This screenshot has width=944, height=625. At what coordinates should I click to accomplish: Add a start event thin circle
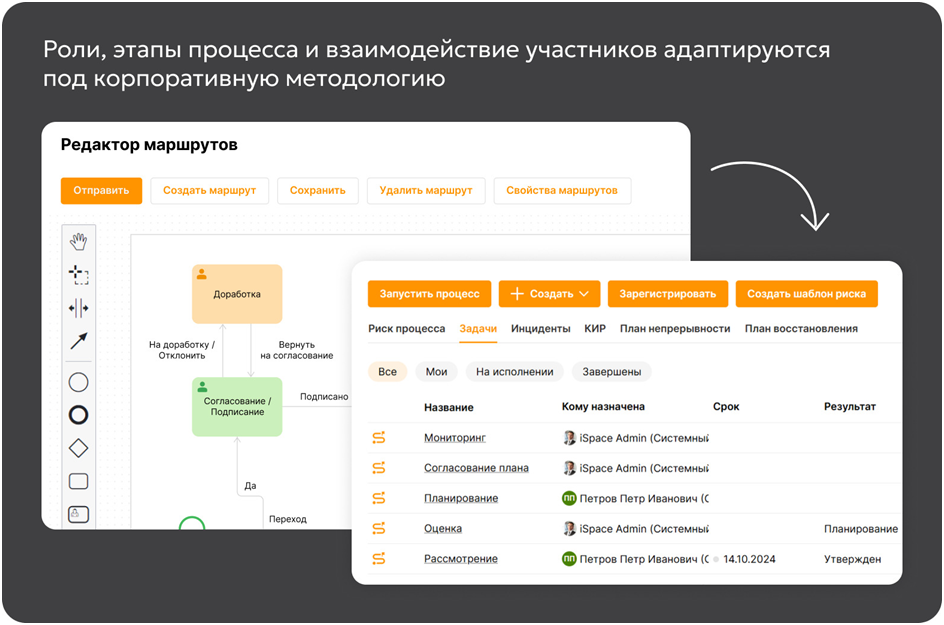(x=79, y=381)
